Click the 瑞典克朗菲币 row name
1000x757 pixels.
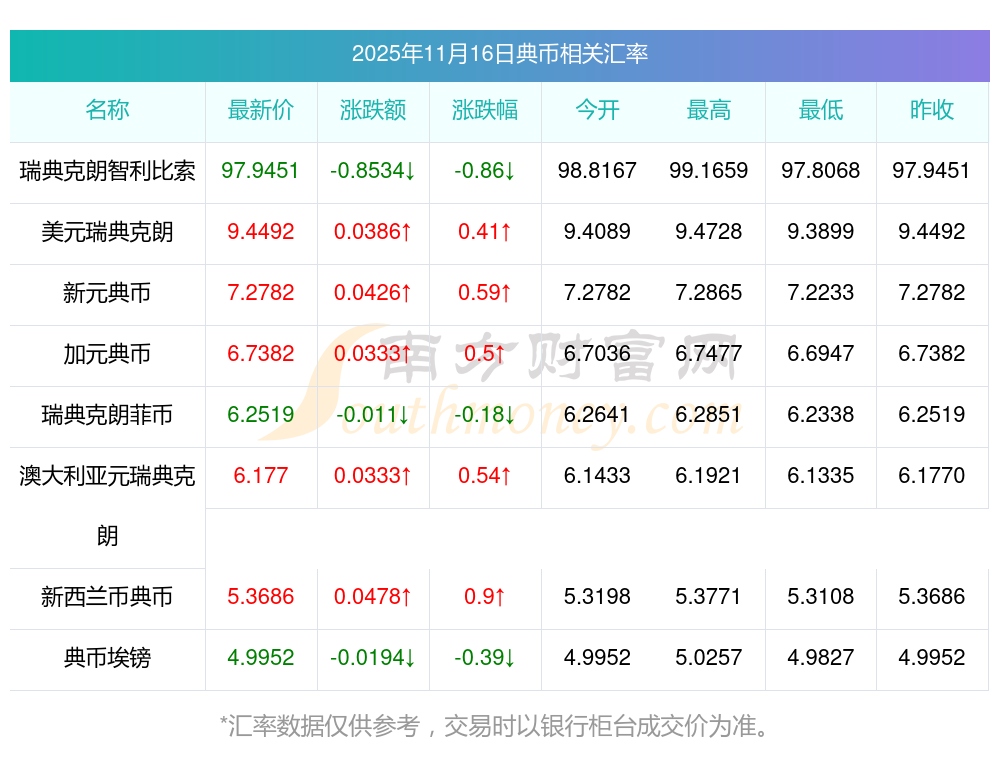click(x=107, y=415)
